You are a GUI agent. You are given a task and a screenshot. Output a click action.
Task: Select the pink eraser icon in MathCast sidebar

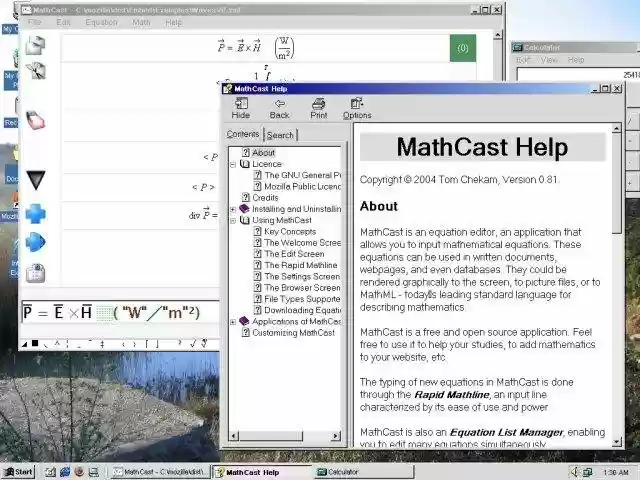coord(35,120)
